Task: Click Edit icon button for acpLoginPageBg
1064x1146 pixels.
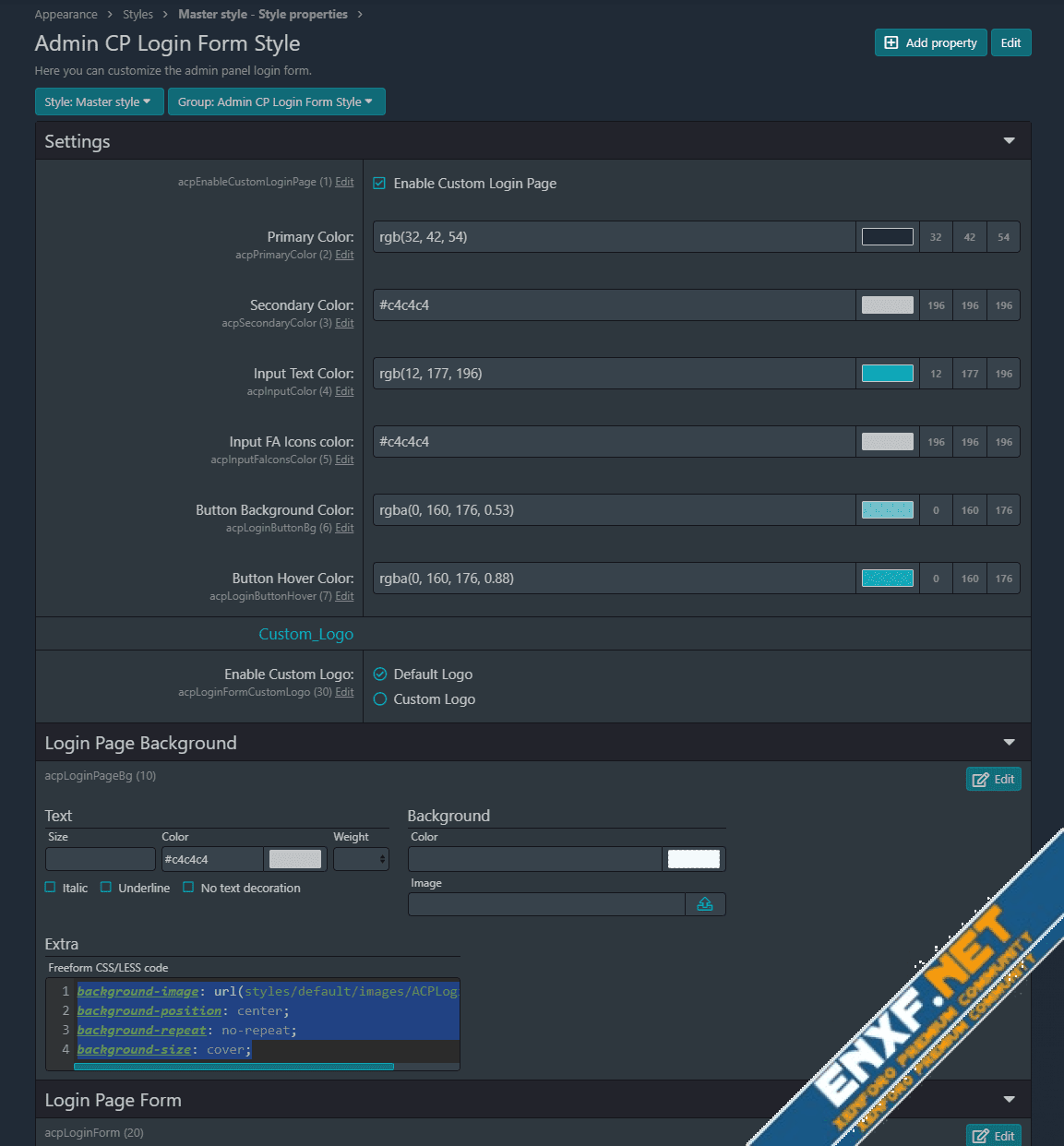Action: point(993,779)
